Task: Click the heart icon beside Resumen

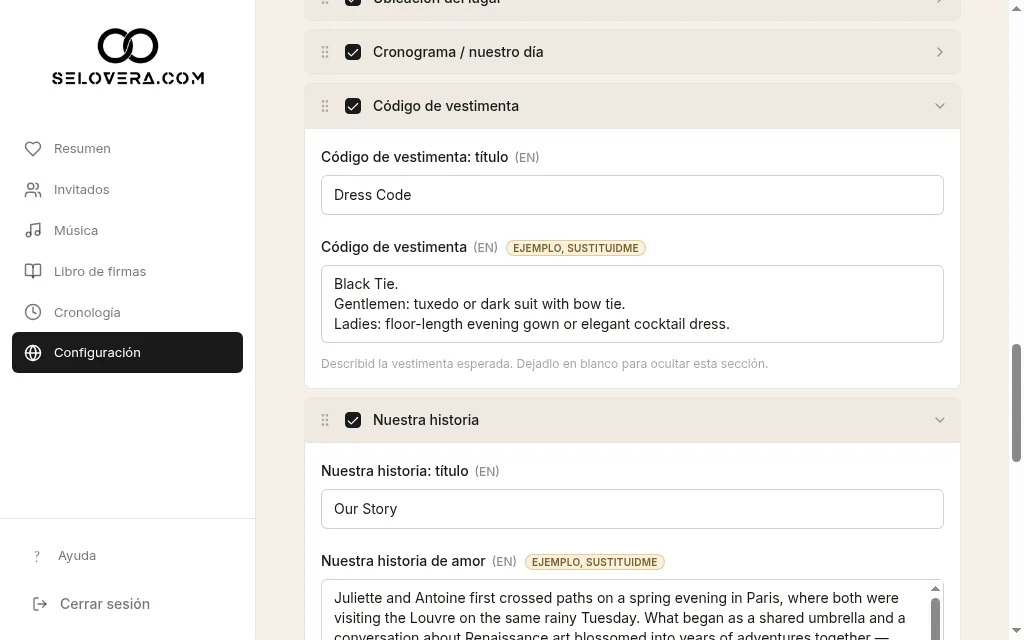Action: (x=33, y=149)
